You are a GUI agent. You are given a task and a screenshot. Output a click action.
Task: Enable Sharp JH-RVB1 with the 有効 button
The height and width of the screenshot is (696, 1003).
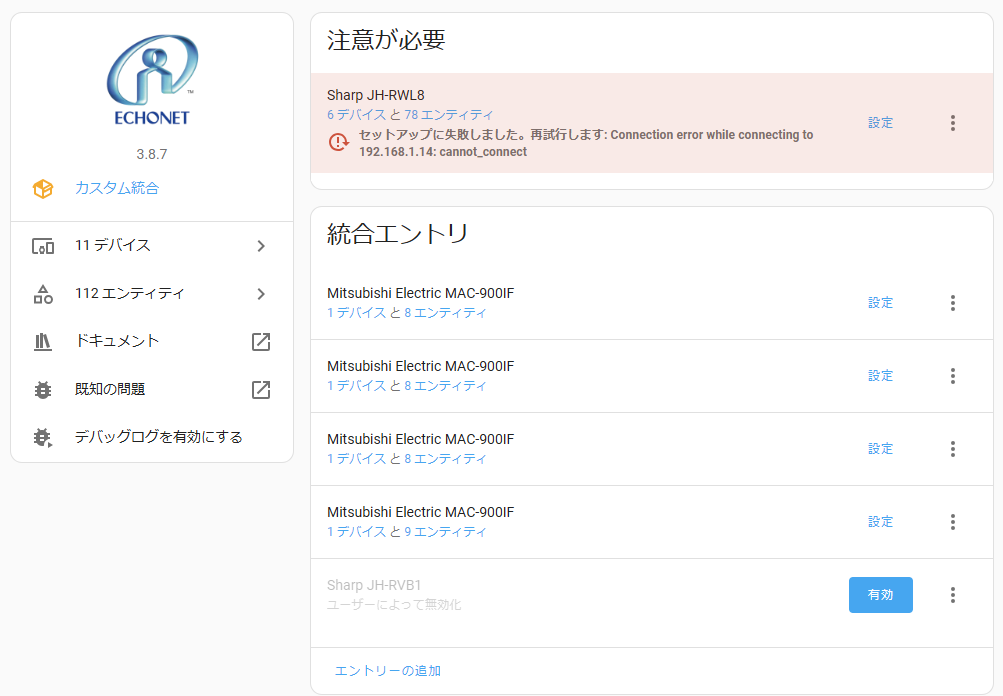(880, 595)
